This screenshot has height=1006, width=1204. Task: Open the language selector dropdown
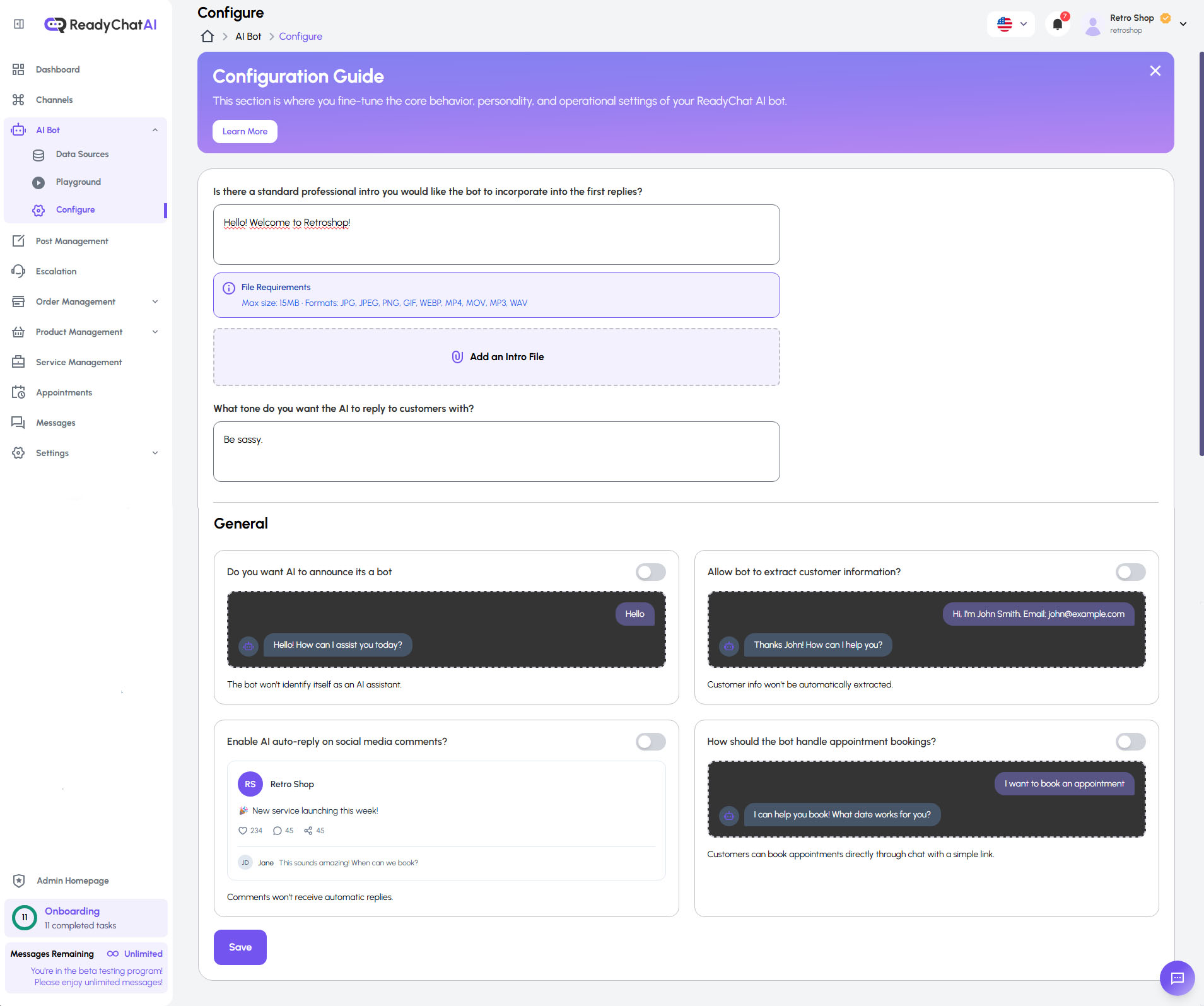coord(1010,24)
